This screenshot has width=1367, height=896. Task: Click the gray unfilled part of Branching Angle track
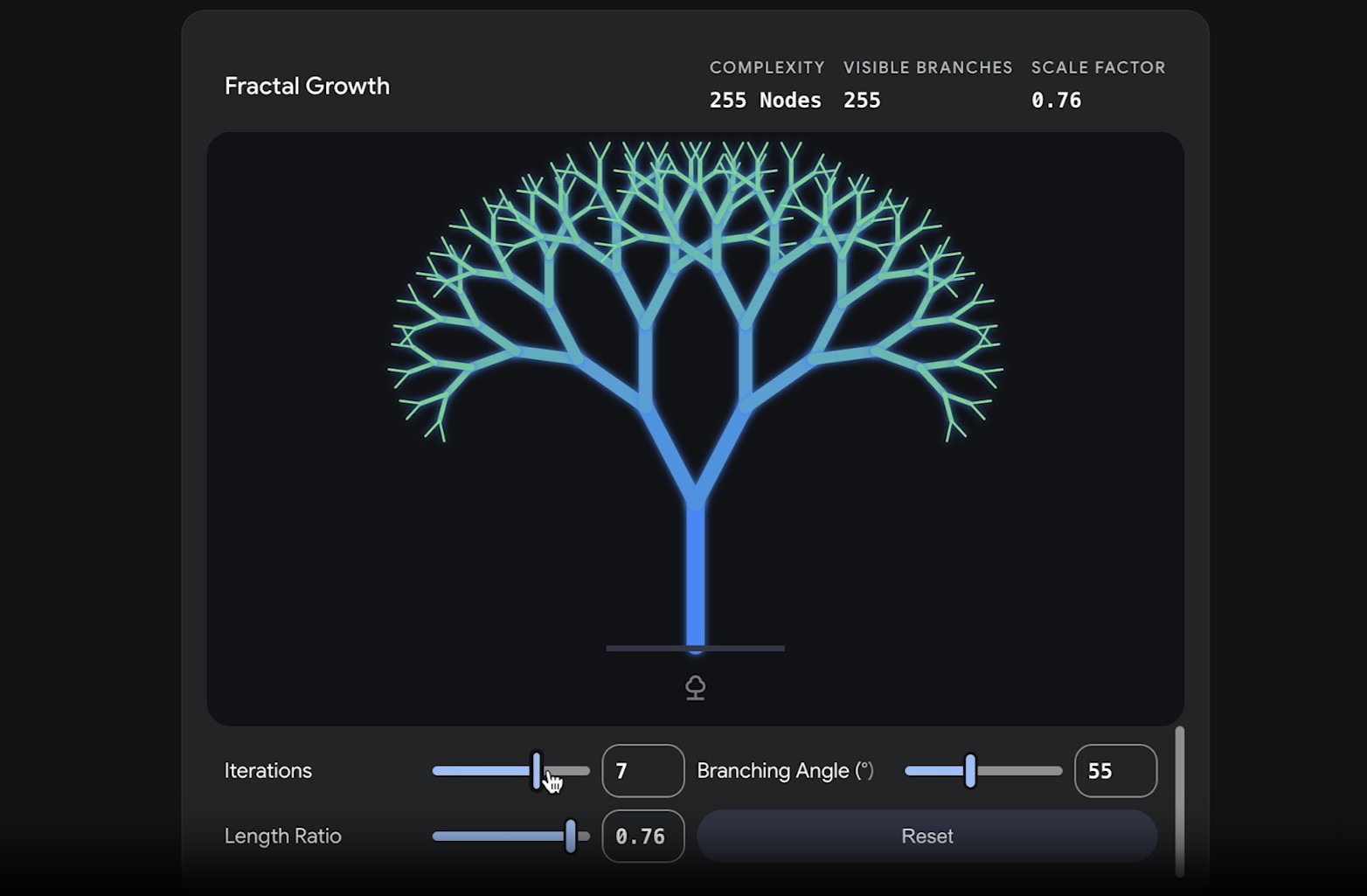(x=1019, y=771)
